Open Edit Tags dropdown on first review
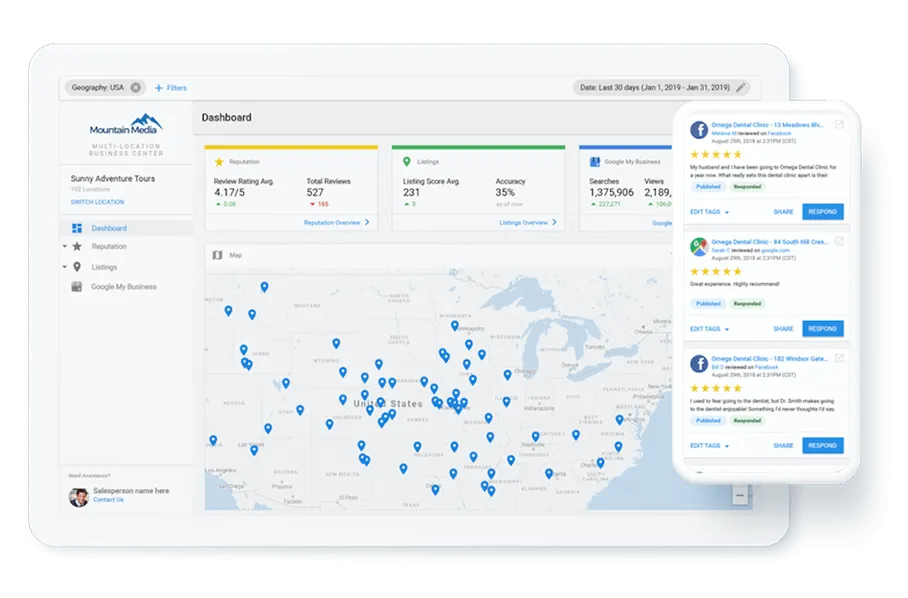 click(x=710, y=212)
